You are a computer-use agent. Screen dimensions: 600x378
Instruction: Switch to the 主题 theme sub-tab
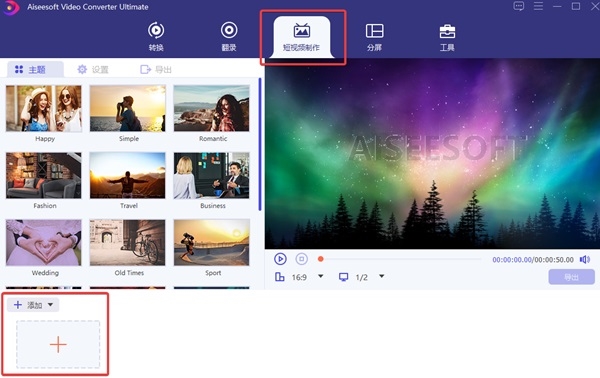35,69
